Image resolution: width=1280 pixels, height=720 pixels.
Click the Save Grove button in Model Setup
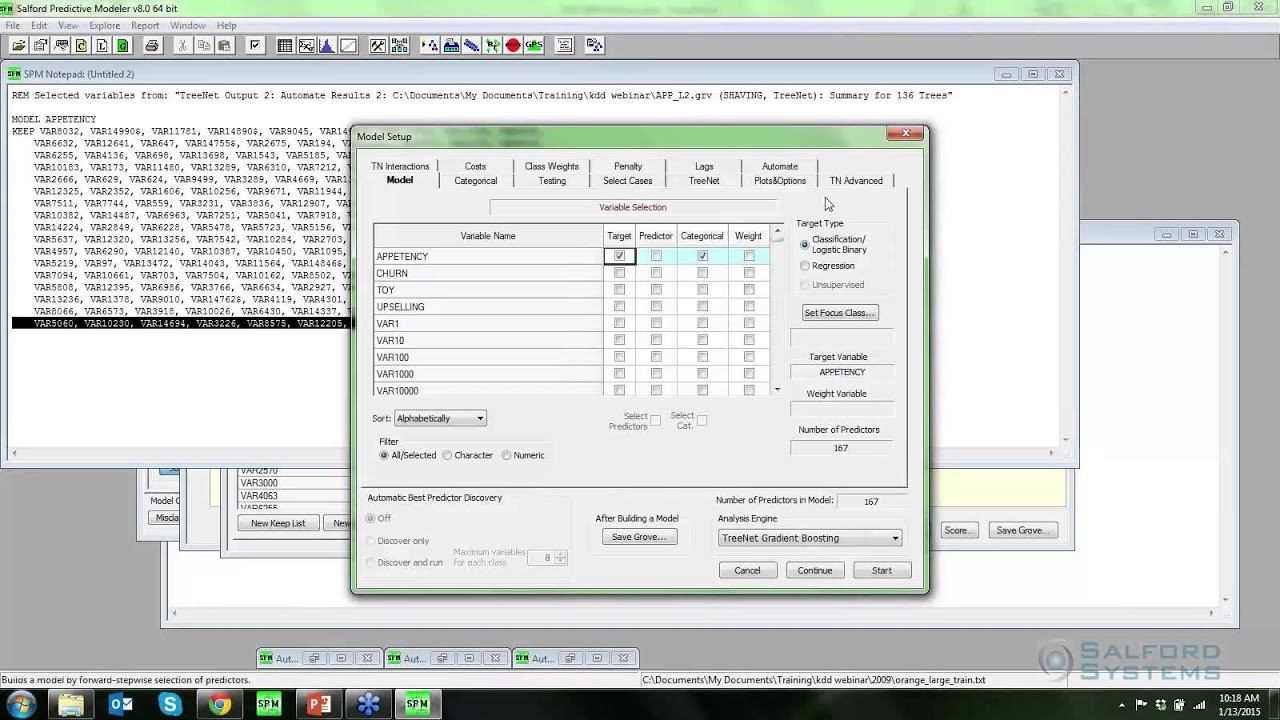(638, 537)
